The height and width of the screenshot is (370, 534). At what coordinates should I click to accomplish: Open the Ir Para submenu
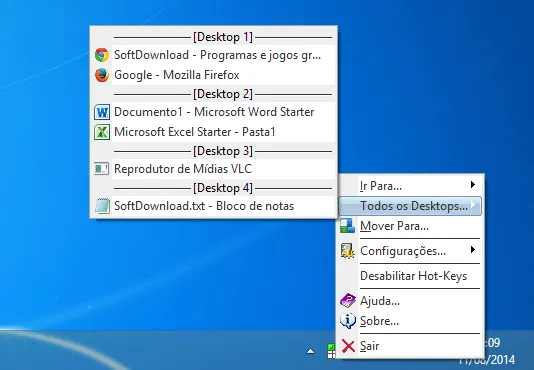pos(411,186)
